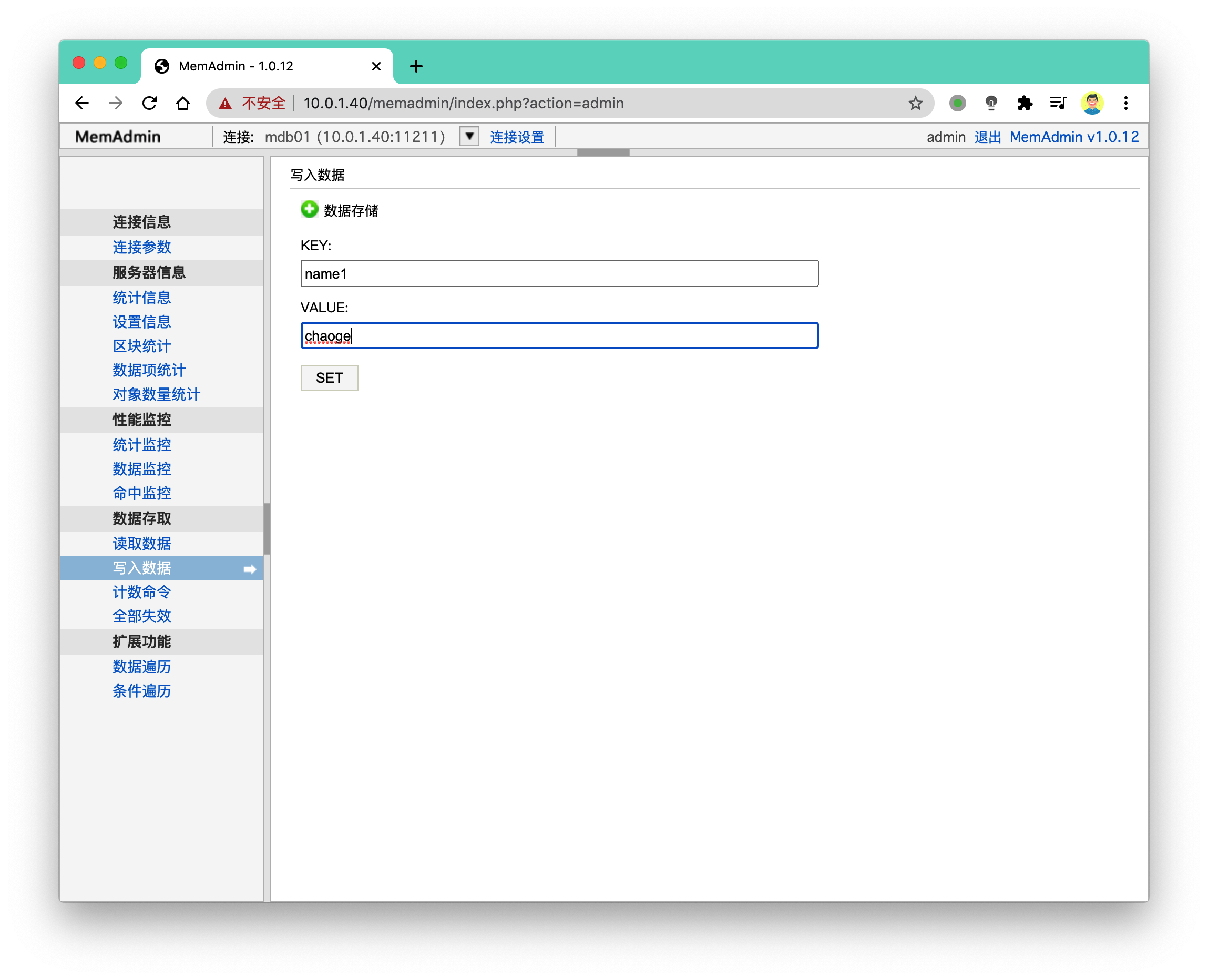Click the lightbulb extension icon
1208x980 pixels.
tap(991, 103)
